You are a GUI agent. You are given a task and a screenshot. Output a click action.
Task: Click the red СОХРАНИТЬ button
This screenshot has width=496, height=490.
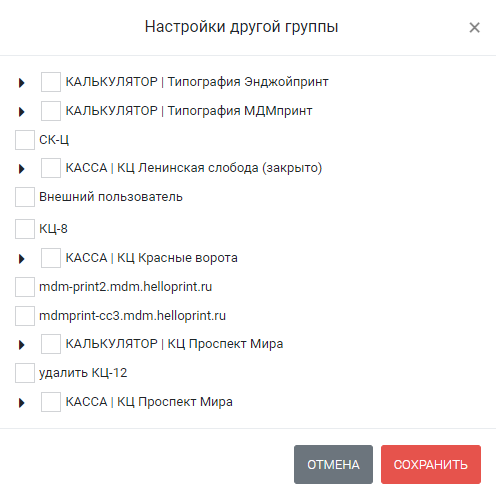431,464
